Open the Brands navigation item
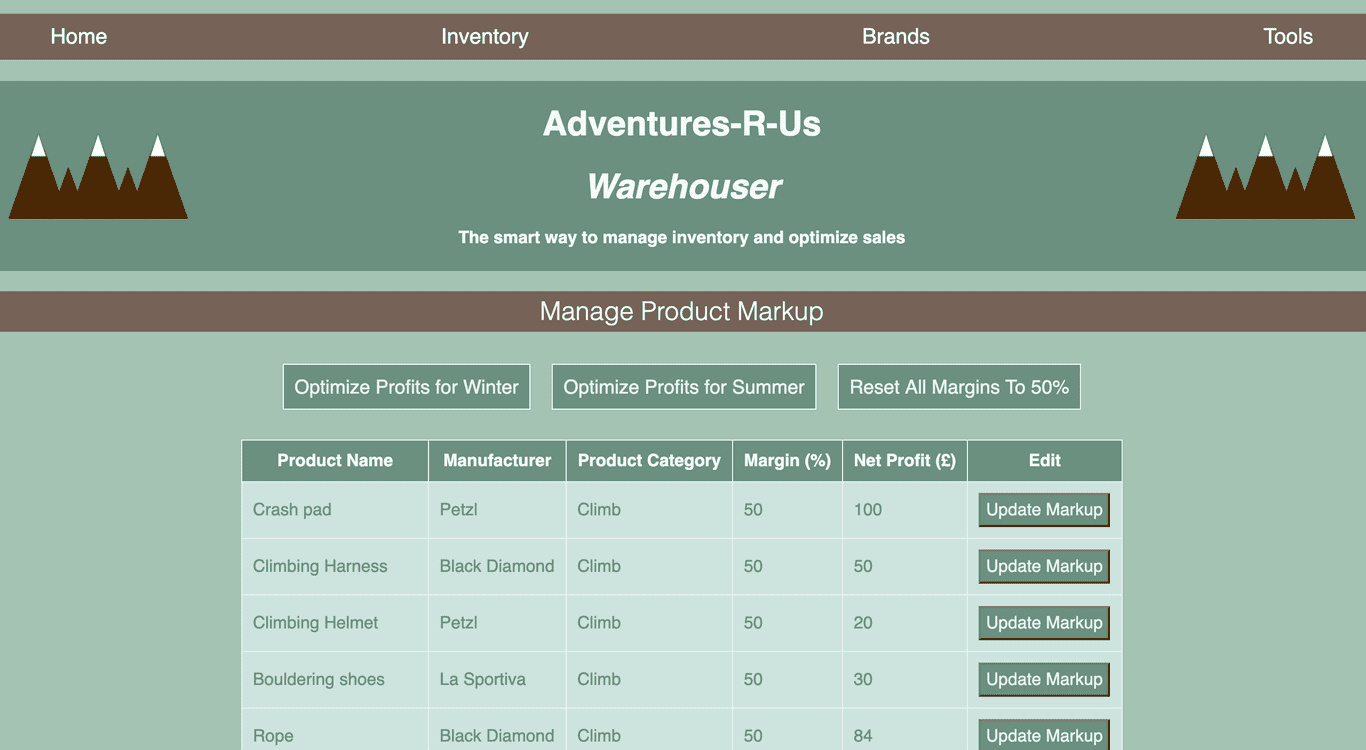Image resolution: width=1366 pixels, height=750 pixels. point(896,37)
